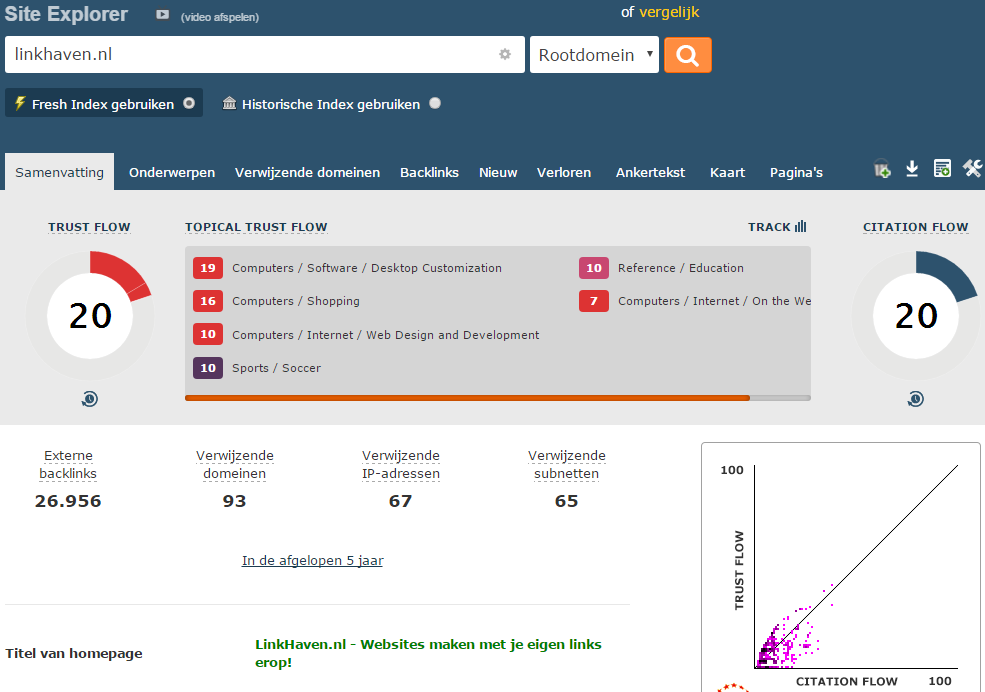Viewport: 985px width, 692px height.
Task: Click the Computers / Shopping topic text
Action: tap(296, 301)
